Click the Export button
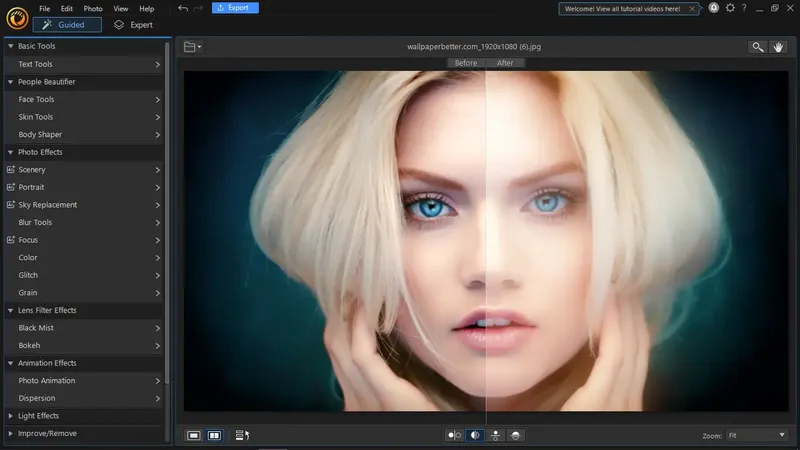This screenshot has width=800, height=450. pos(236,8)
